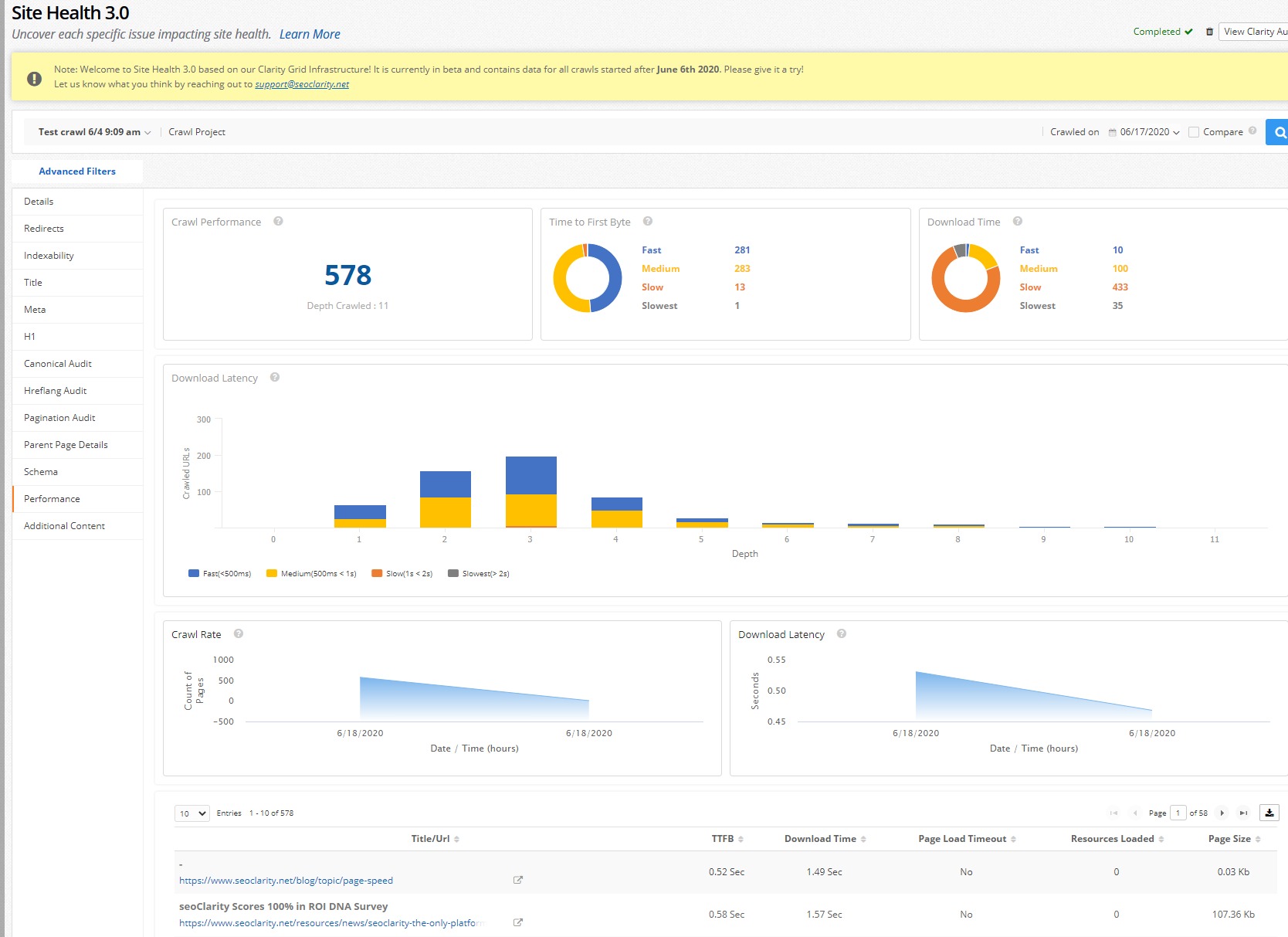
Task: Click the export download icon above table
Action: pos(1269,813)
